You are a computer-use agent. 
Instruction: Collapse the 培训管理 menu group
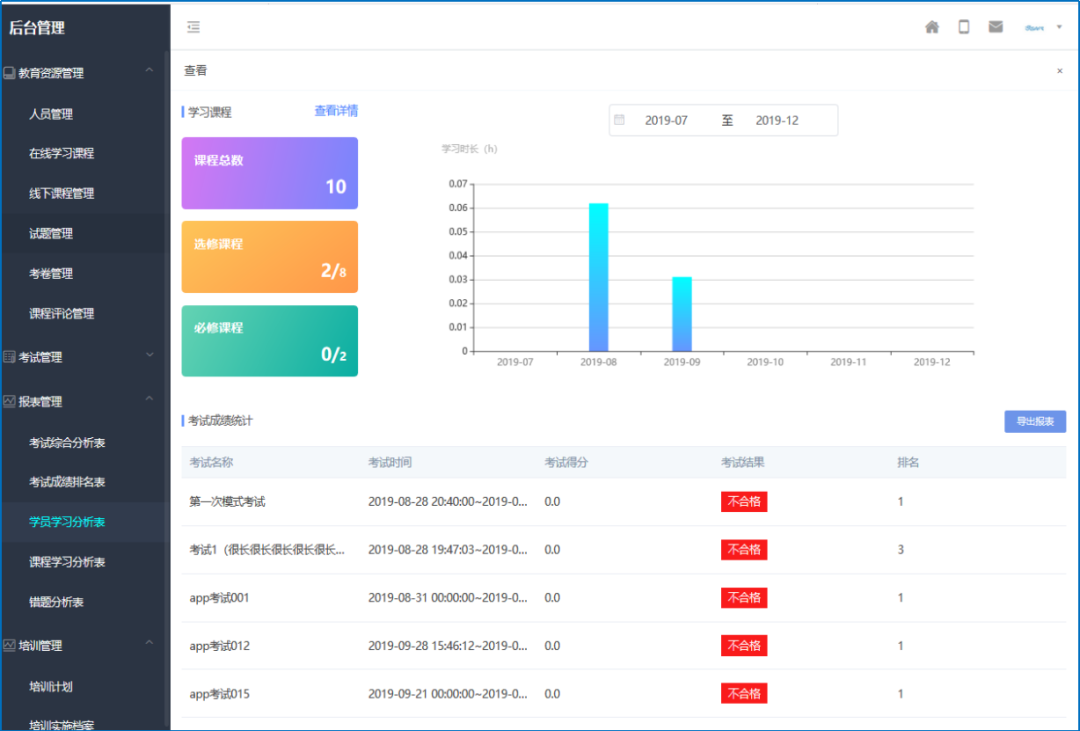click(149, 643)
